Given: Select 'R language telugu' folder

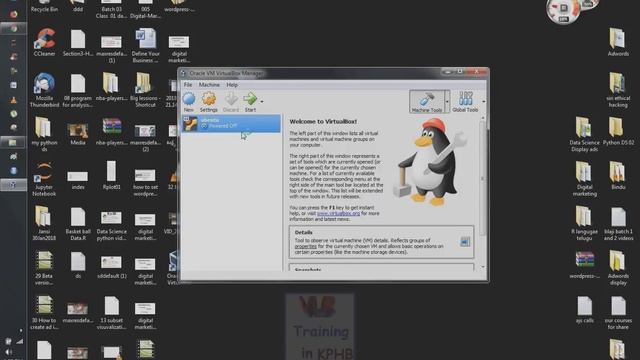Looking at the screenshot, I should coord(584,223).
